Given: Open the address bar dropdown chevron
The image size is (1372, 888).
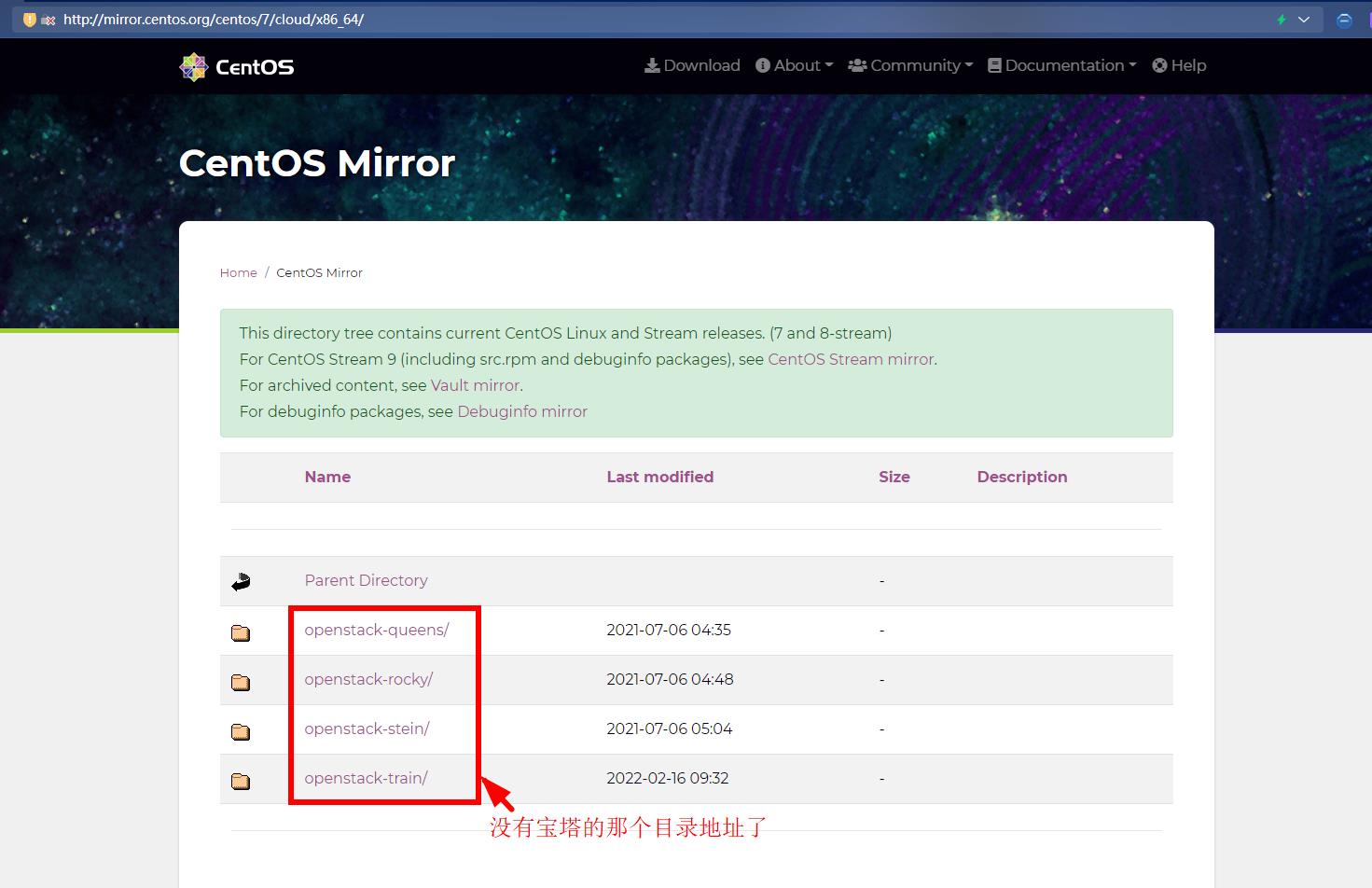Looking at the screenshot, I should tap(1304, 20).
